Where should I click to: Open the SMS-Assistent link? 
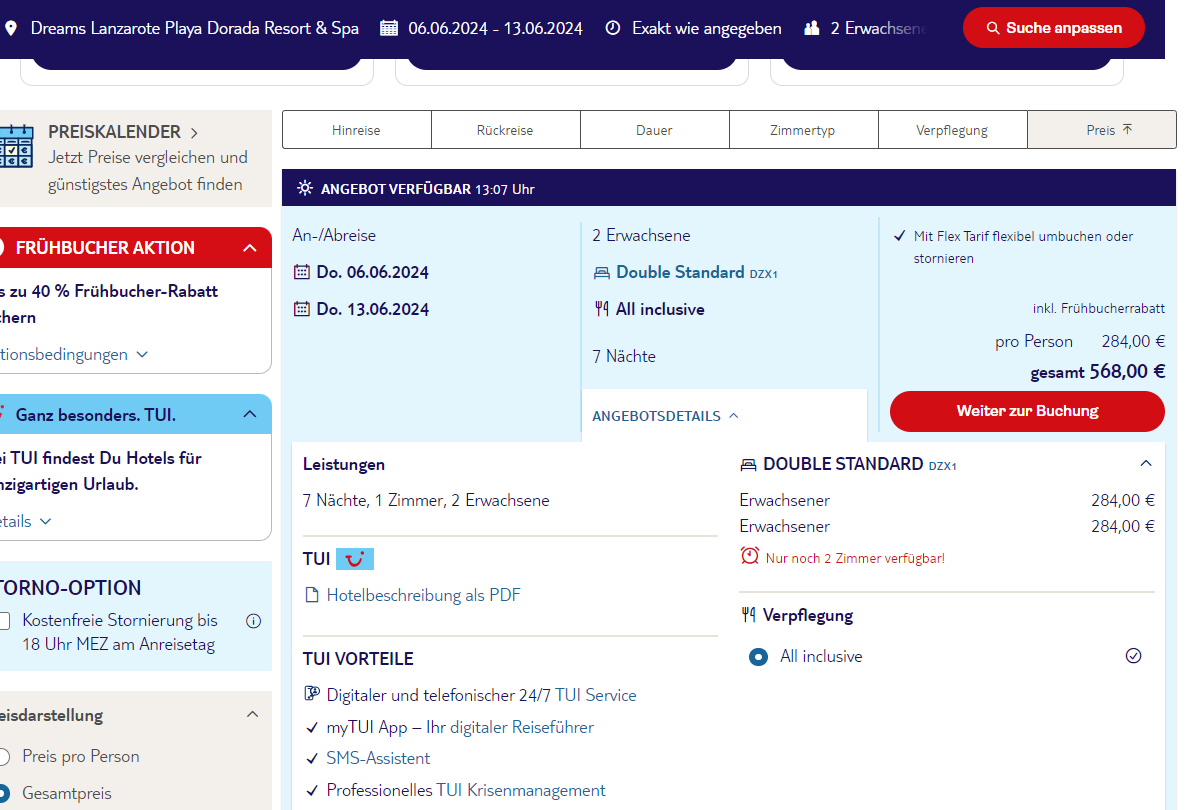click(378, 758)
